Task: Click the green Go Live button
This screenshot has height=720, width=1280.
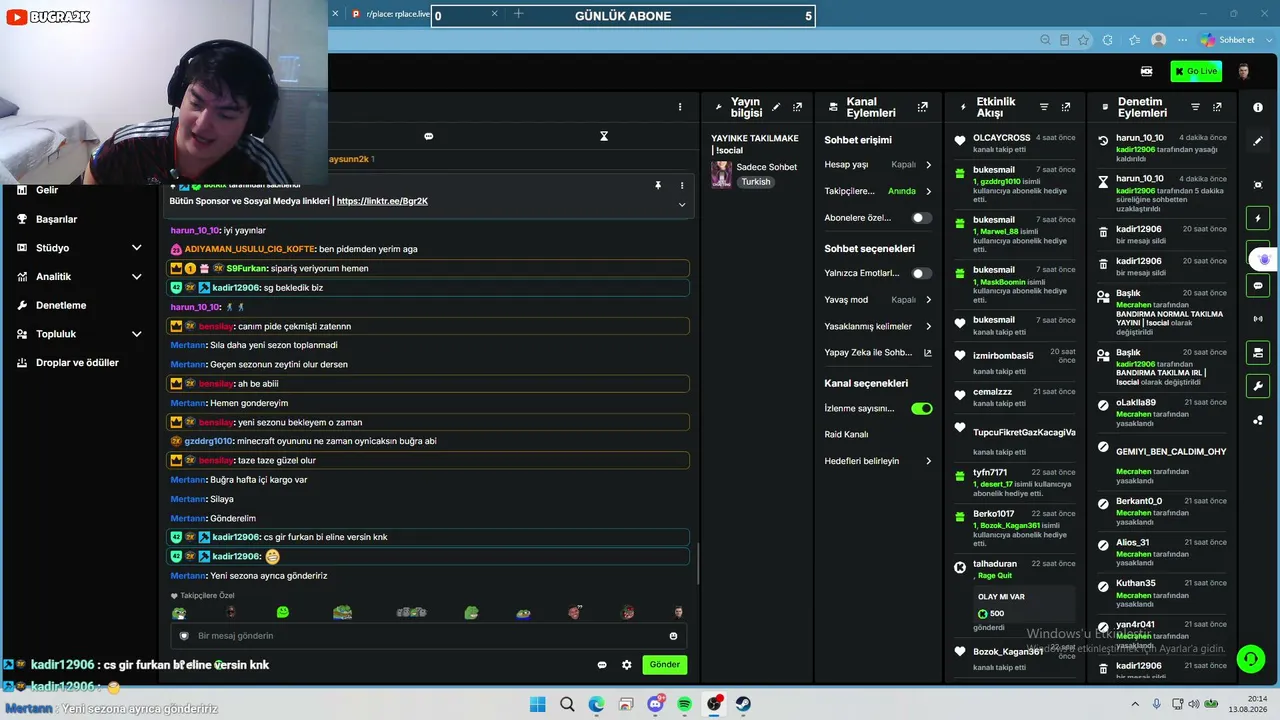Action: 1196,71
